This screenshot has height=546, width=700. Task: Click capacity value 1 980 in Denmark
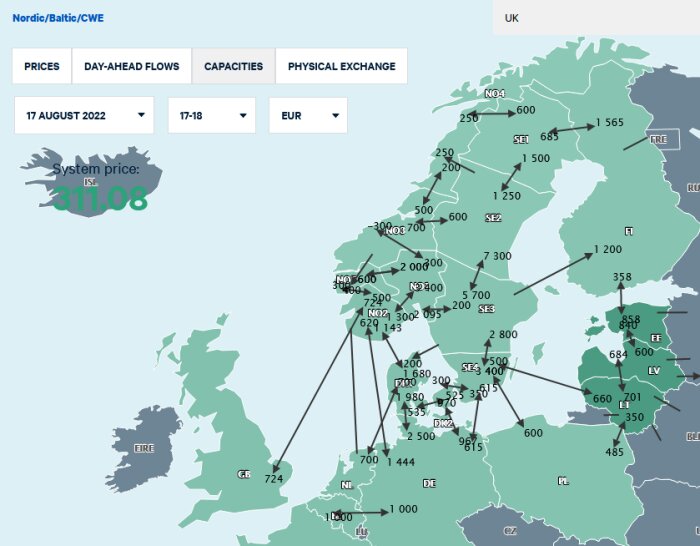point(410,397)
